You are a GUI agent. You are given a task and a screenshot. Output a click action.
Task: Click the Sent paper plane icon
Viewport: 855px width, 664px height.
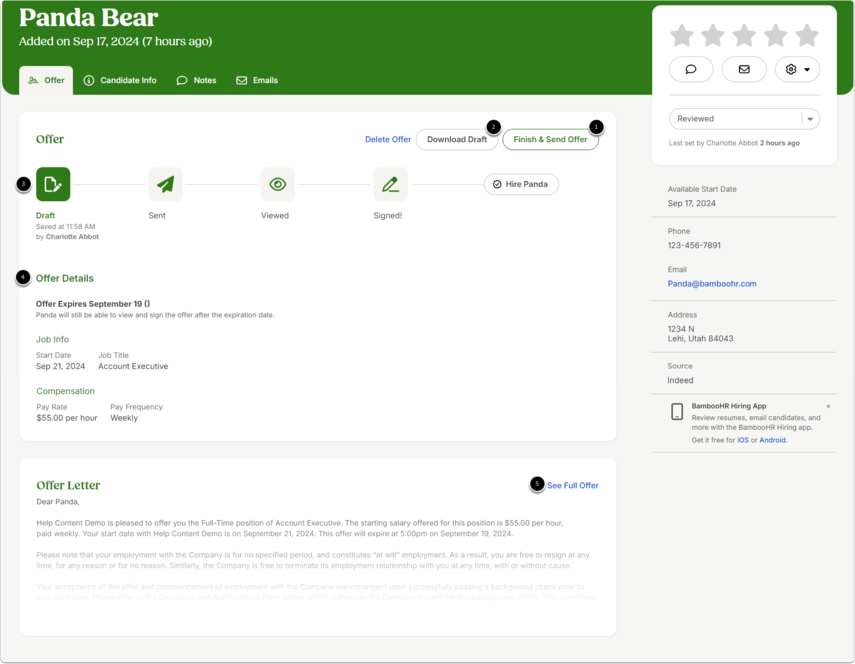[166, 184]
